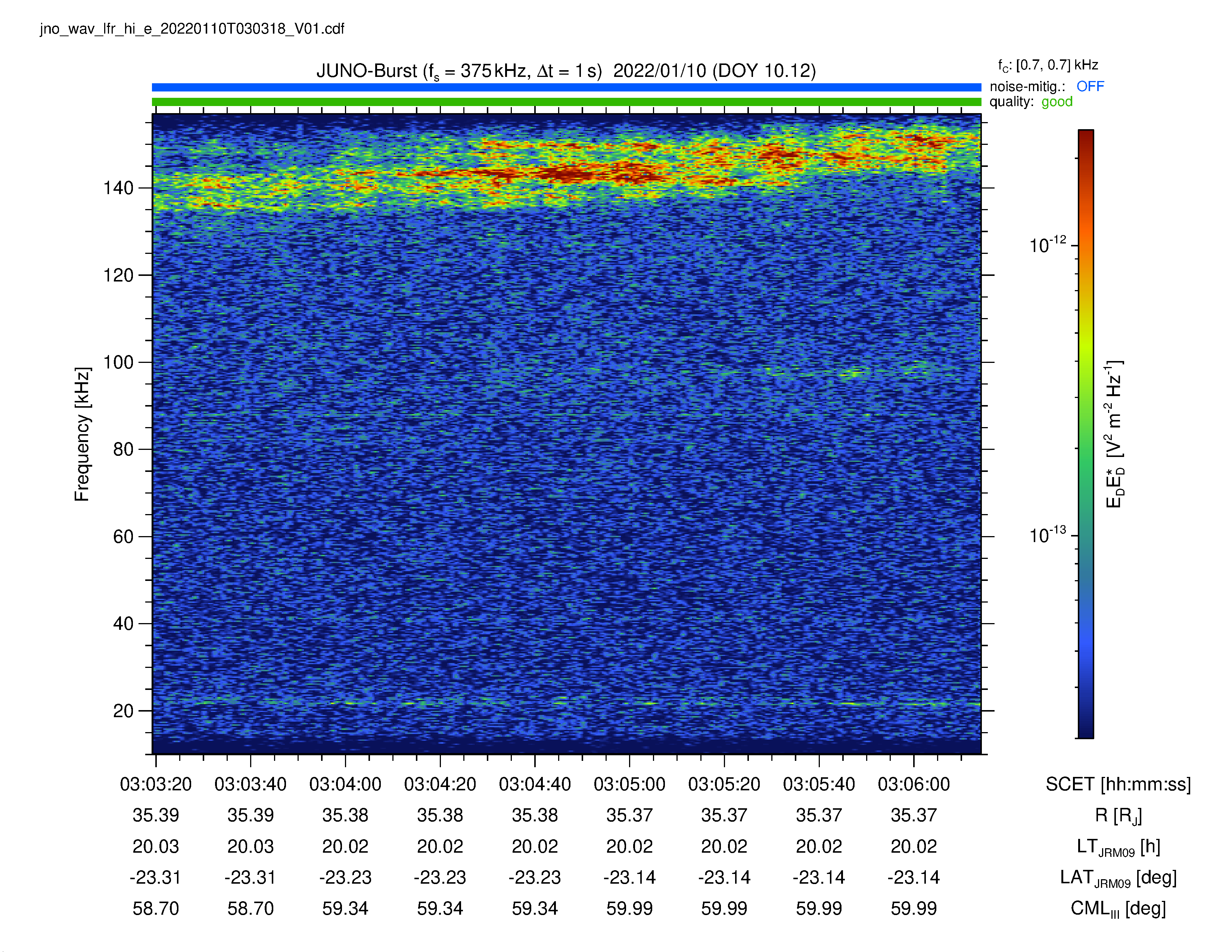
Task: Click the 20.03 local time value under 03:03:20
Action: [x=156, y=847]
